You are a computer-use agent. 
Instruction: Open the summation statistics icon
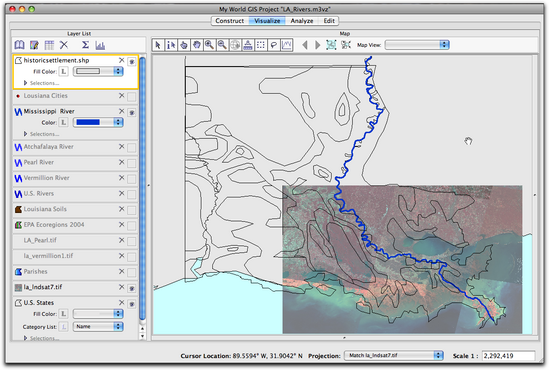[85, 45]
